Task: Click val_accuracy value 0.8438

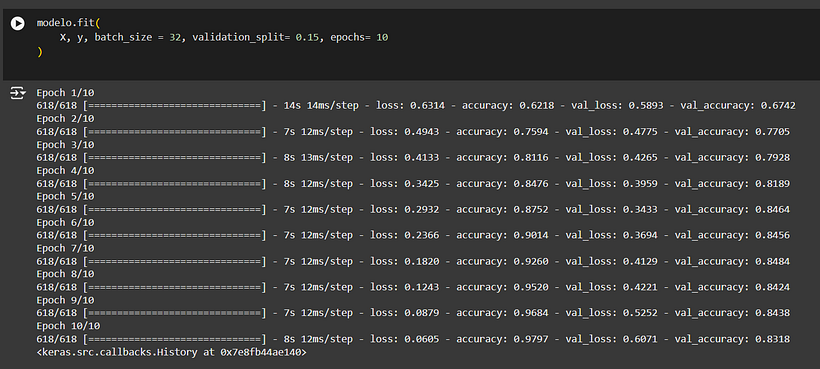Action: [772, 313]
